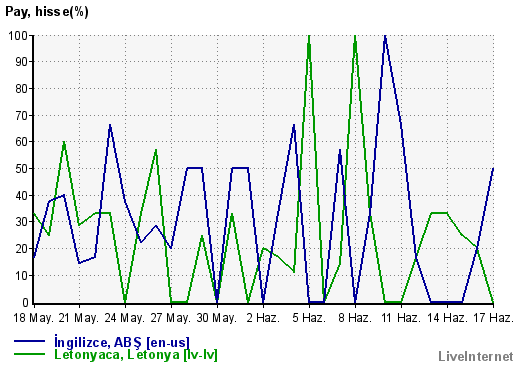The width and height of the screenshot is (520, 366).
Task: Click the 24 May. date label
Action: [125, 318]
